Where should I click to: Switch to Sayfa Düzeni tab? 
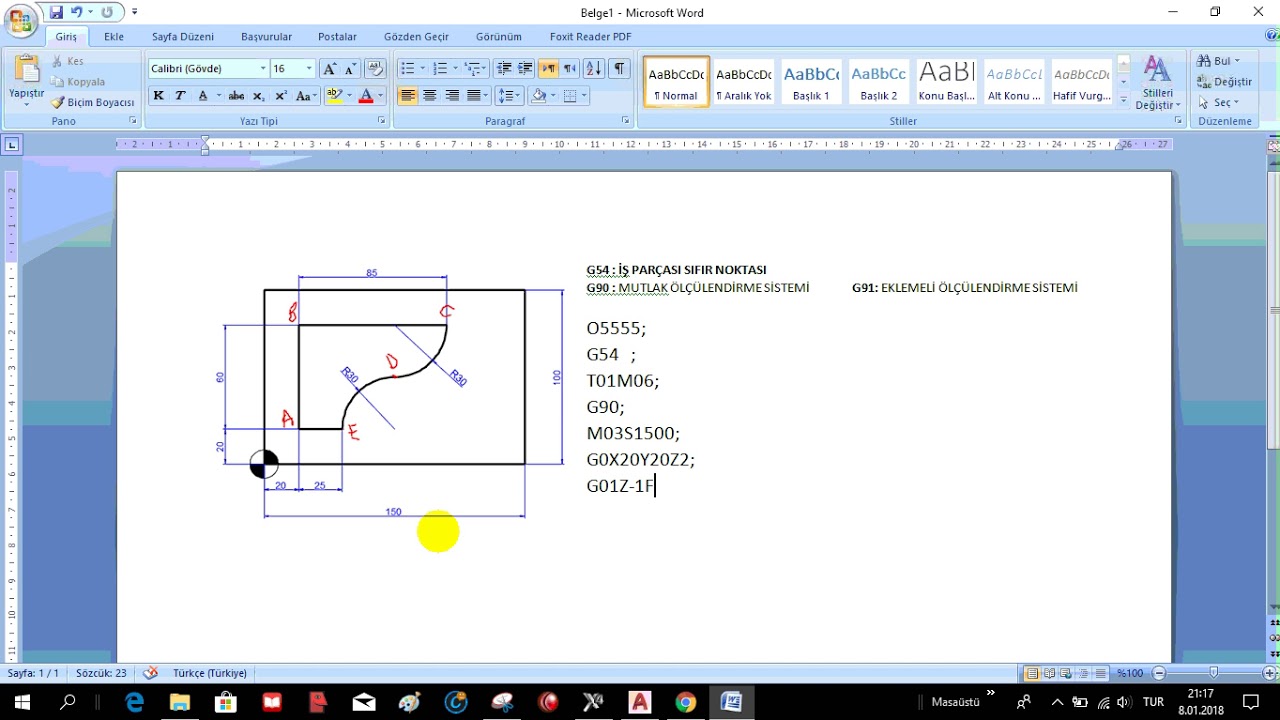[183, 37]
